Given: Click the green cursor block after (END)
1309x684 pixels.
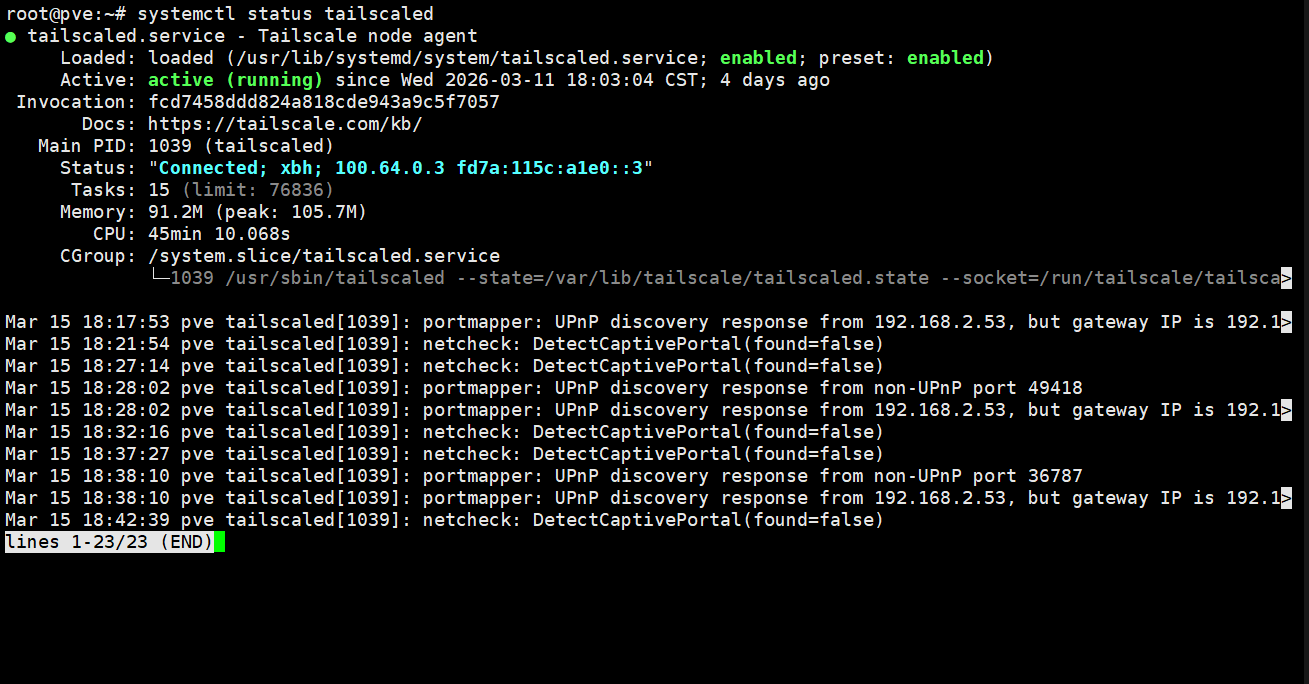Looking at the screenshot, I should click(x=219, y=542).
